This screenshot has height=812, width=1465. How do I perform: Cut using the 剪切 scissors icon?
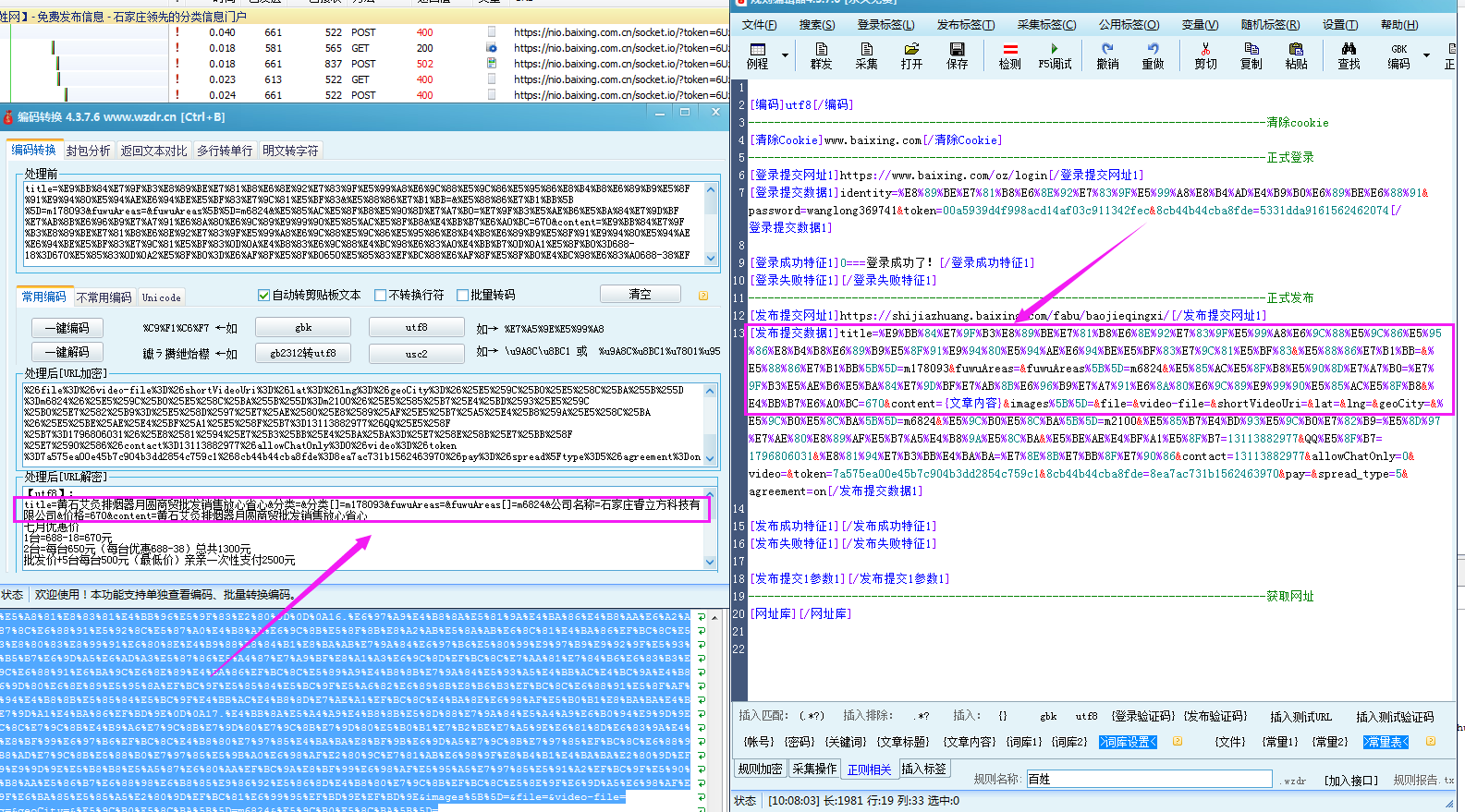click(1205, 55)
